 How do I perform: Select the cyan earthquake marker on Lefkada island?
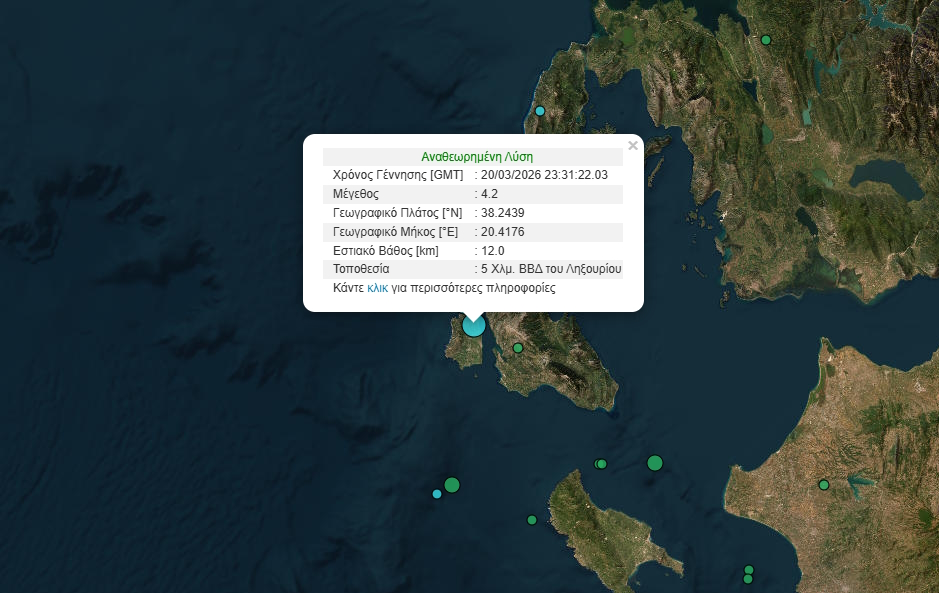[540, 111]
